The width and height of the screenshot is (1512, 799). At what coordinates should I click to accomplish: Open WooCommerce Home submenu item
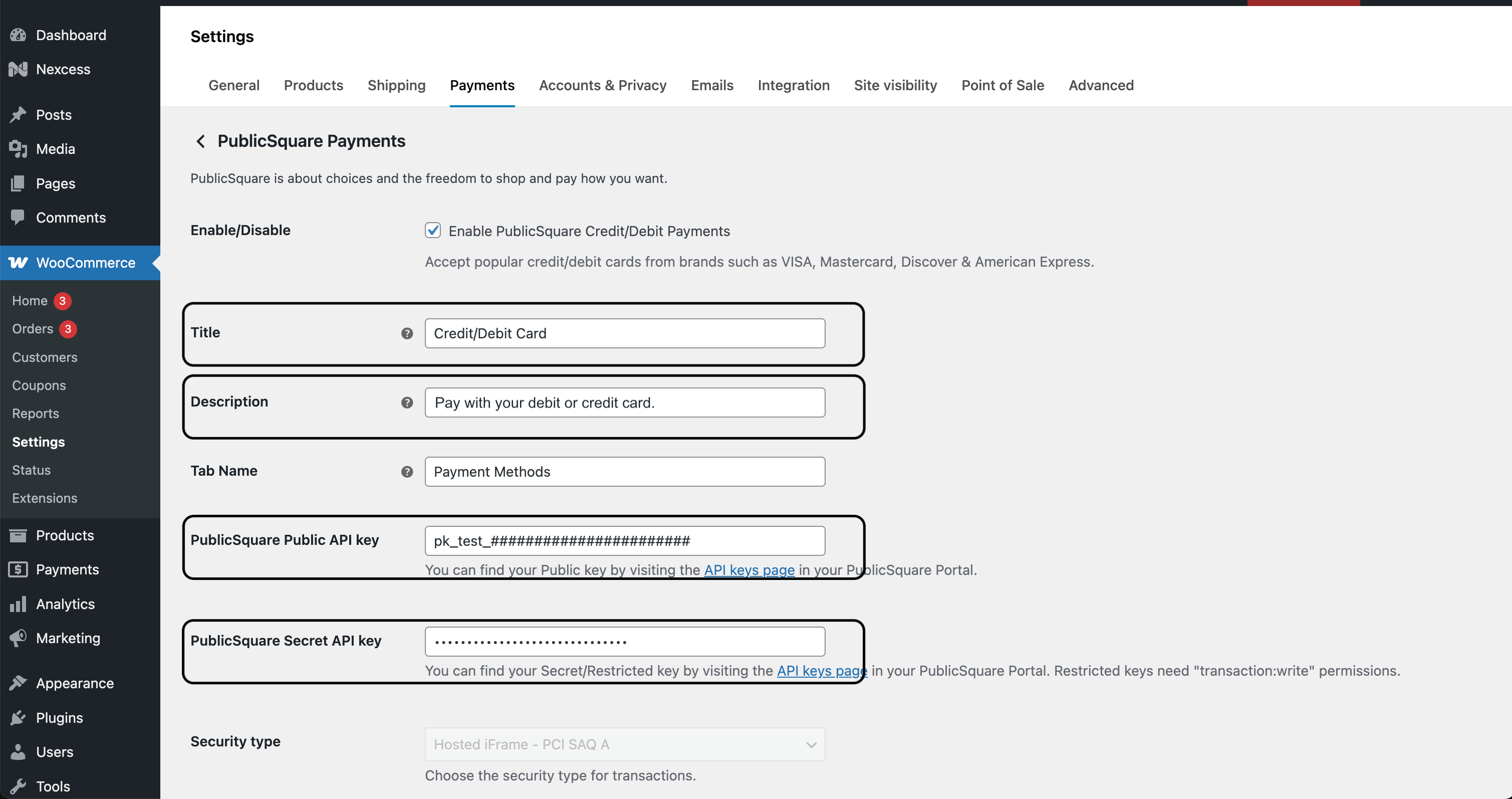30,301
